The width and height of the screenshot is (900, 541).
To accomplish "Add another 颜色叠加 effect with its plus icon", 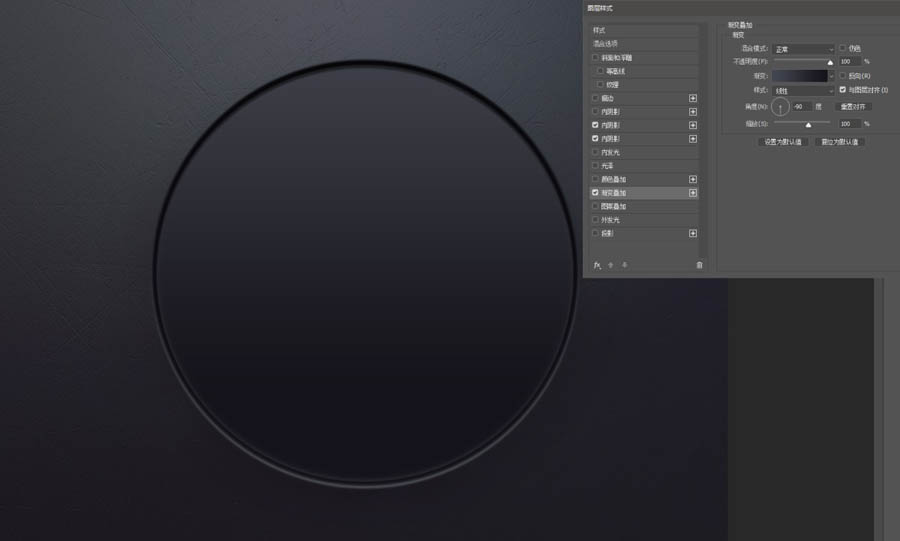I will click(x=693, y=179).
